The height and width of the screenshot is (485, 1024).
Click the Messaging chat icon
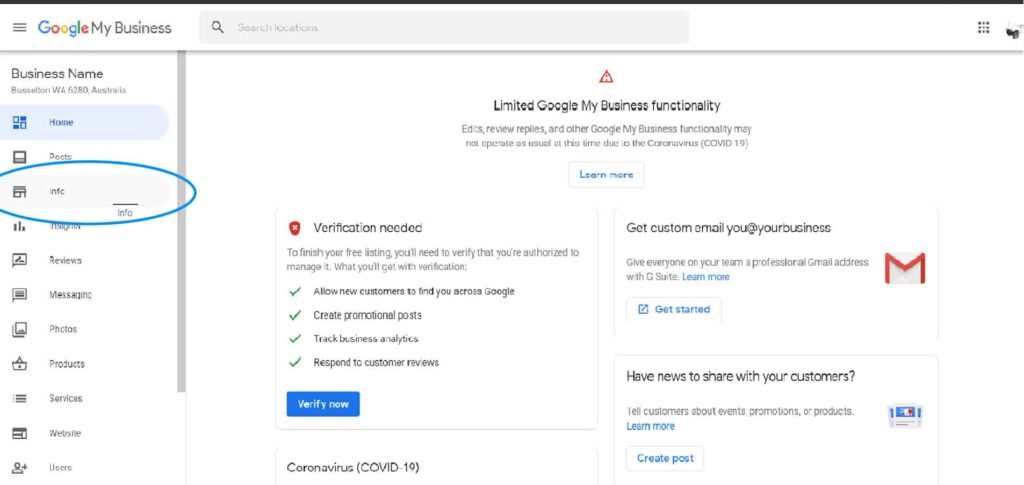coord(20,295)
